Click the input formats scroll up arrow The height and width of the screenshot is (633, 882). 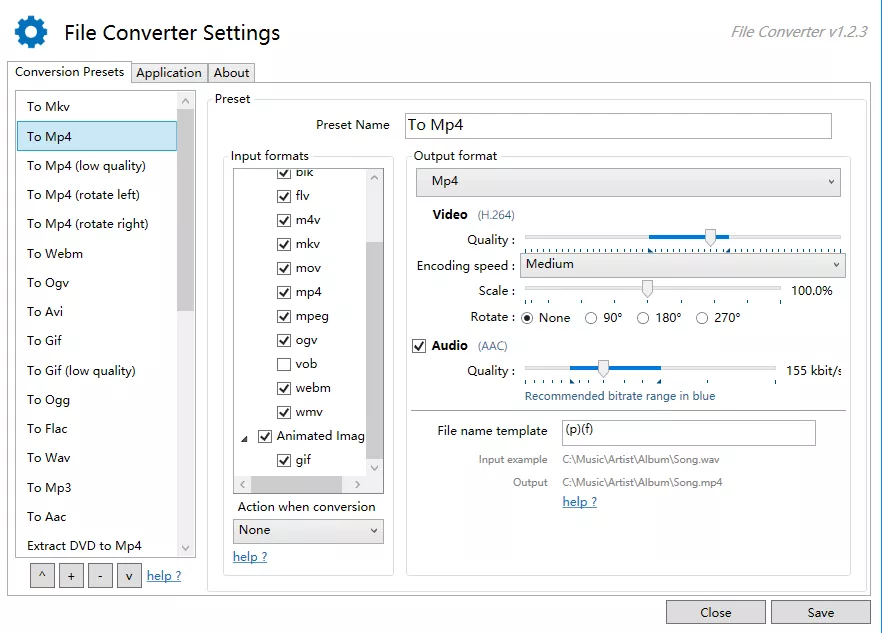375,177
